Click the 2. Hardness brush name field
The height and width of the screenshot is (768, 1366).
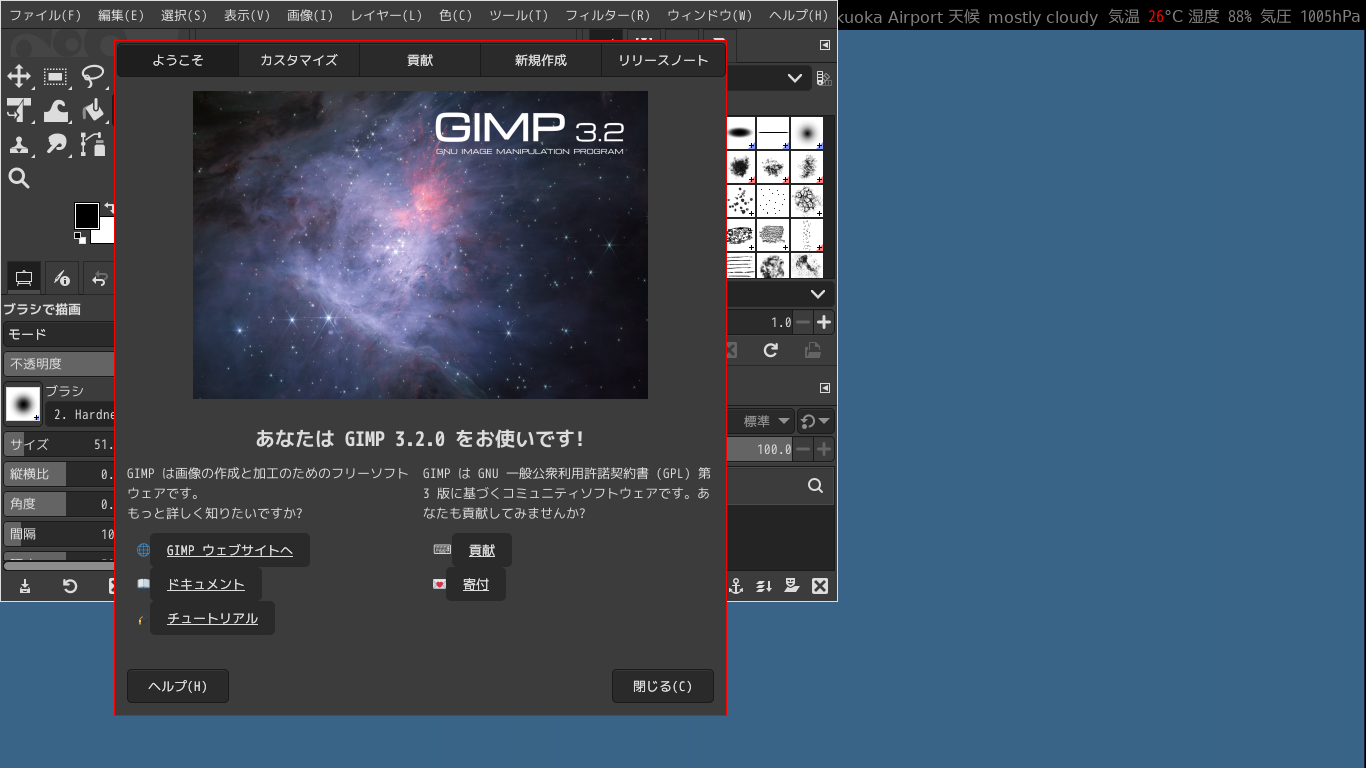(x=82, y=414)
